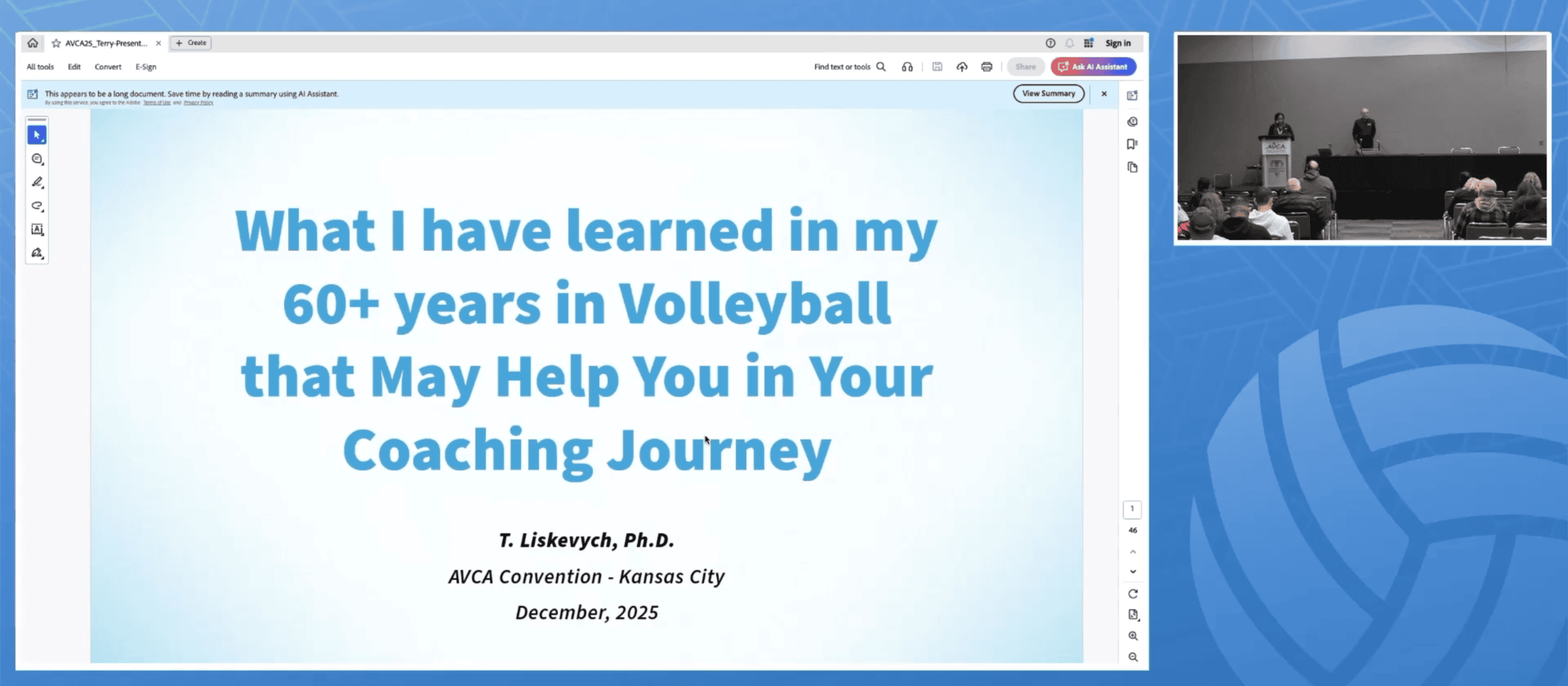Select the Draw freehand tool
The height and width of the screenshot is (686, 1568).
click(37, 206)
